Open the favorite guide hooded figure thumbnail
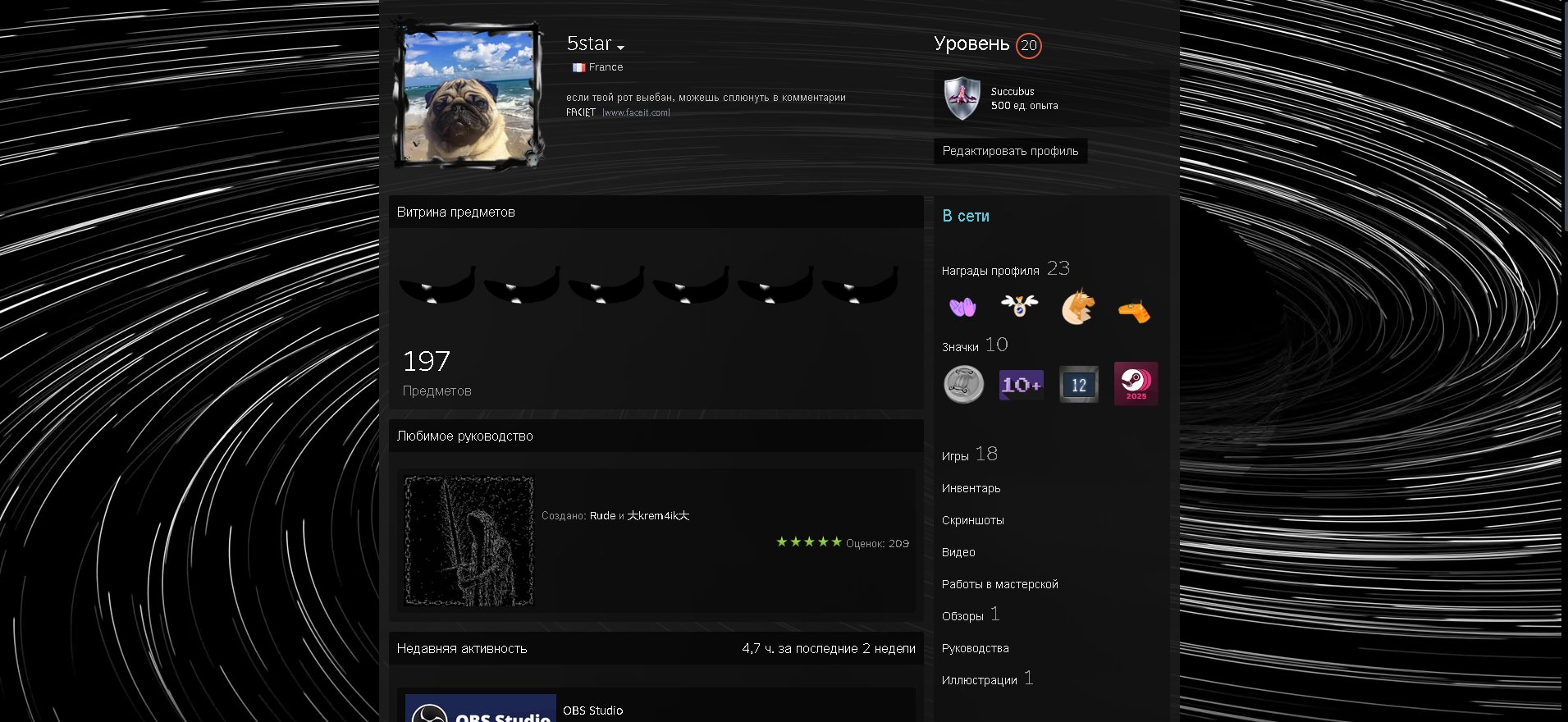 coord(469,541)
